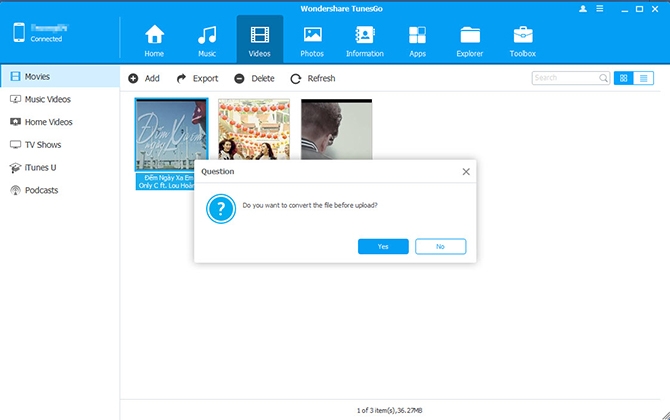This screenshot has height=420, width=670.
Task: Switch to grid view mode
Action: (x=624, y=78)
